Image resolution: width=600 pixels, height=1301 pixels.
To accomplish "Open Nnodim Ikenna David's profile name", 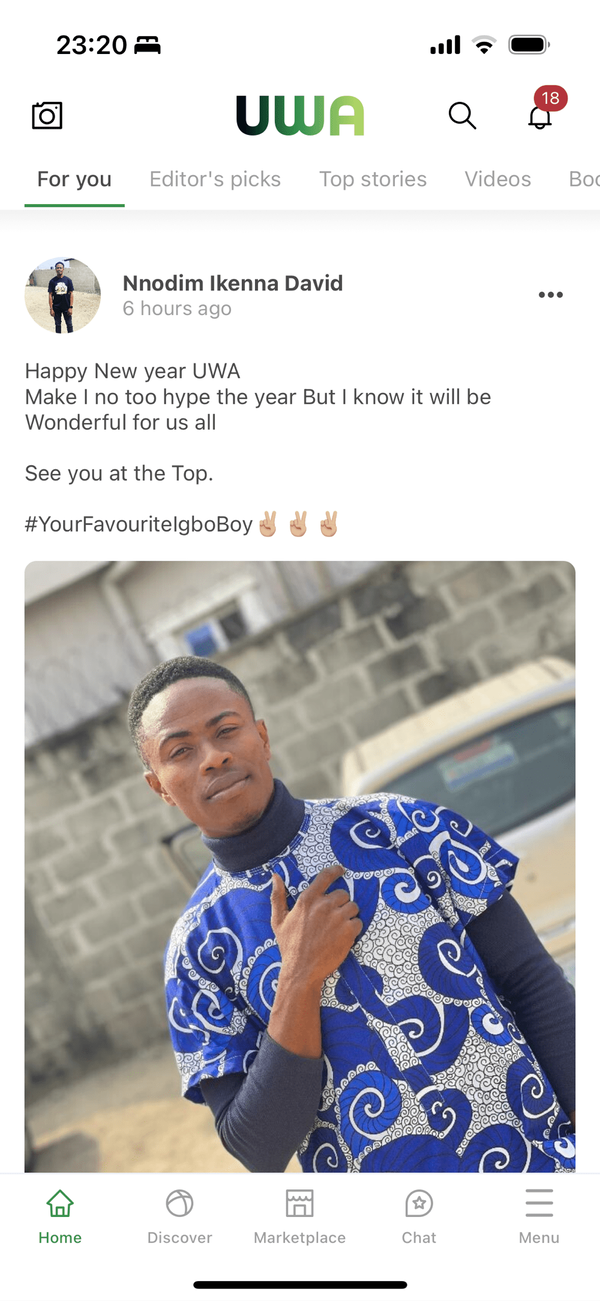I will click(x=233, y=283).
